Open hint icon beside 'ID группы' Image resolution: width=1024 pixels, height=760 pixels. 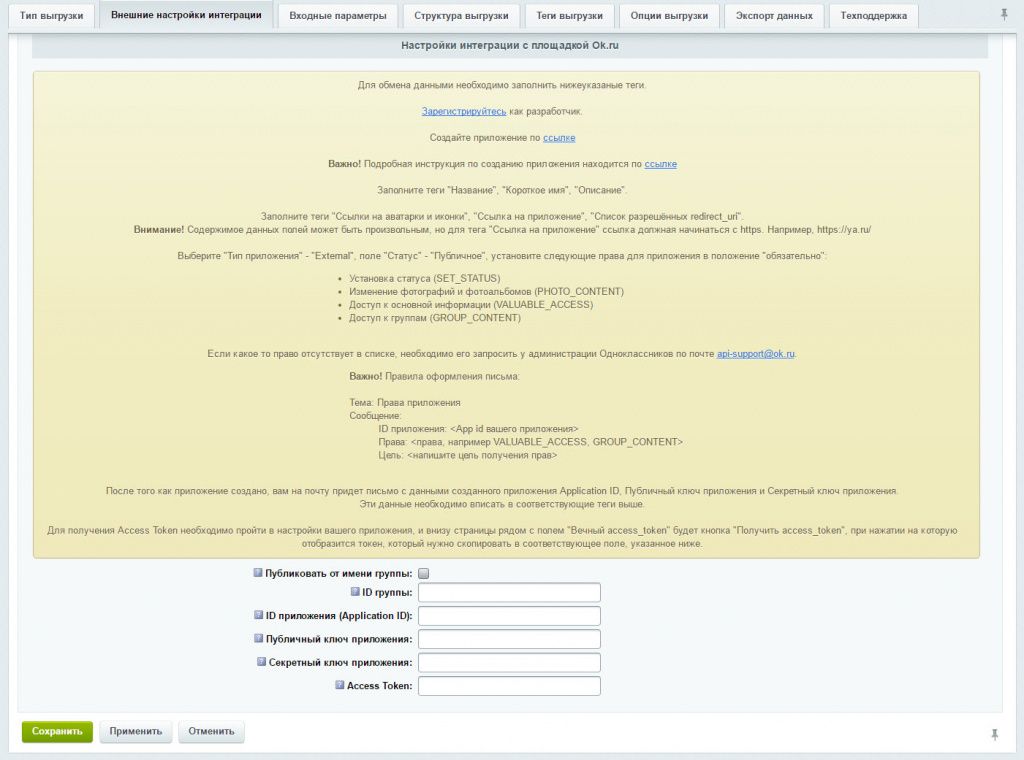click(355, 592)
